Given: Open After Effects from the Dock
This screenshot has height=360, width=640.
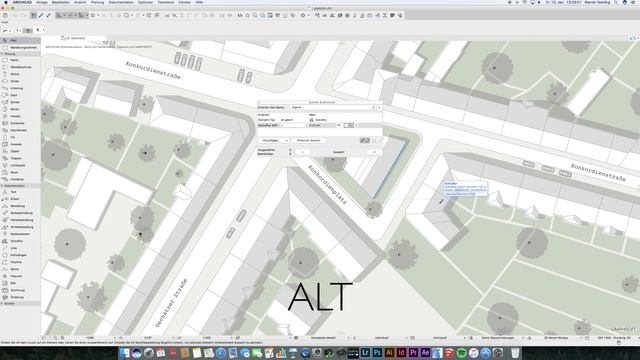Looking at the screenshot, I should 425,353.
